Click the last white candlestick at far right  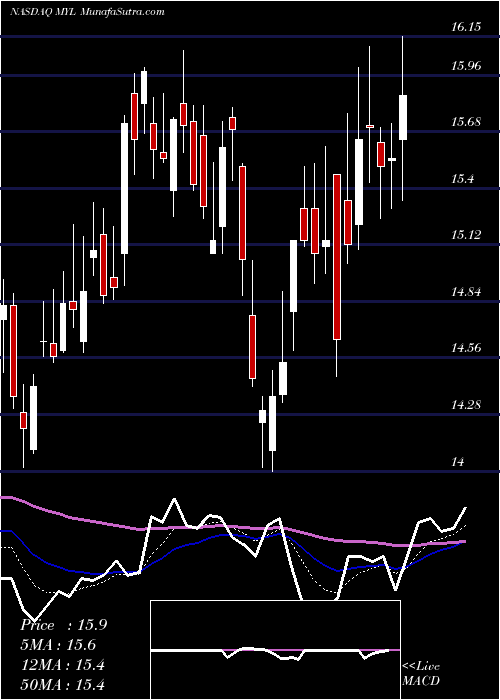403,117
